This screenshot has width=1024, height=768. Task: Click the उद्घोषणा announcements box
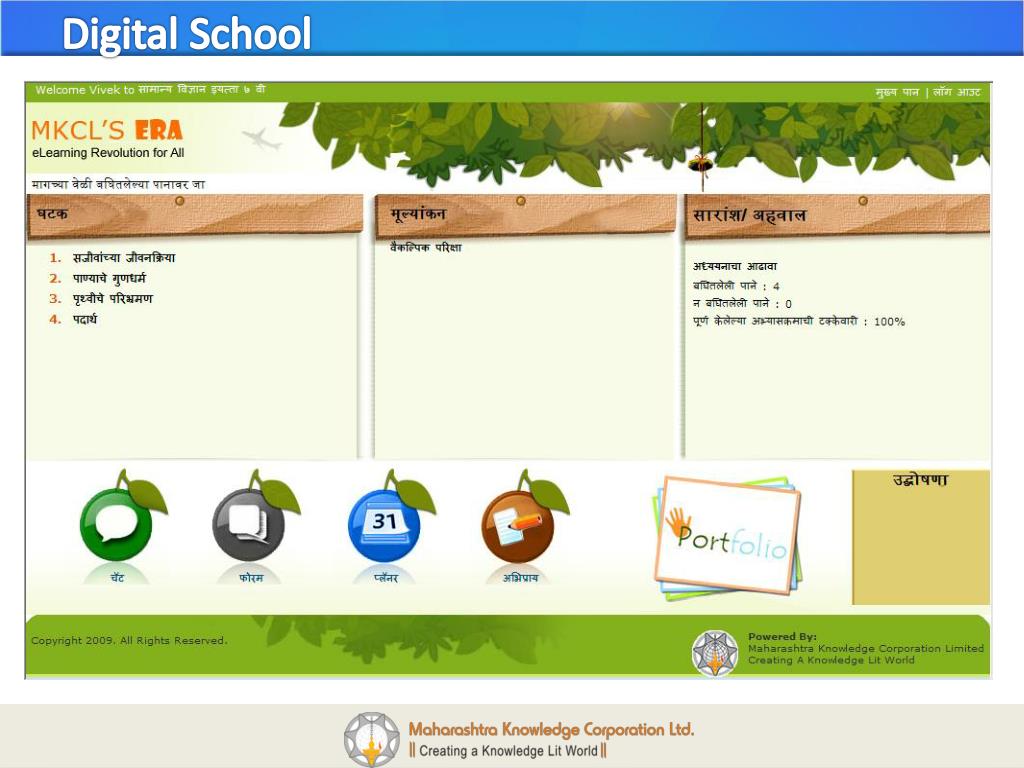point(921,537)
